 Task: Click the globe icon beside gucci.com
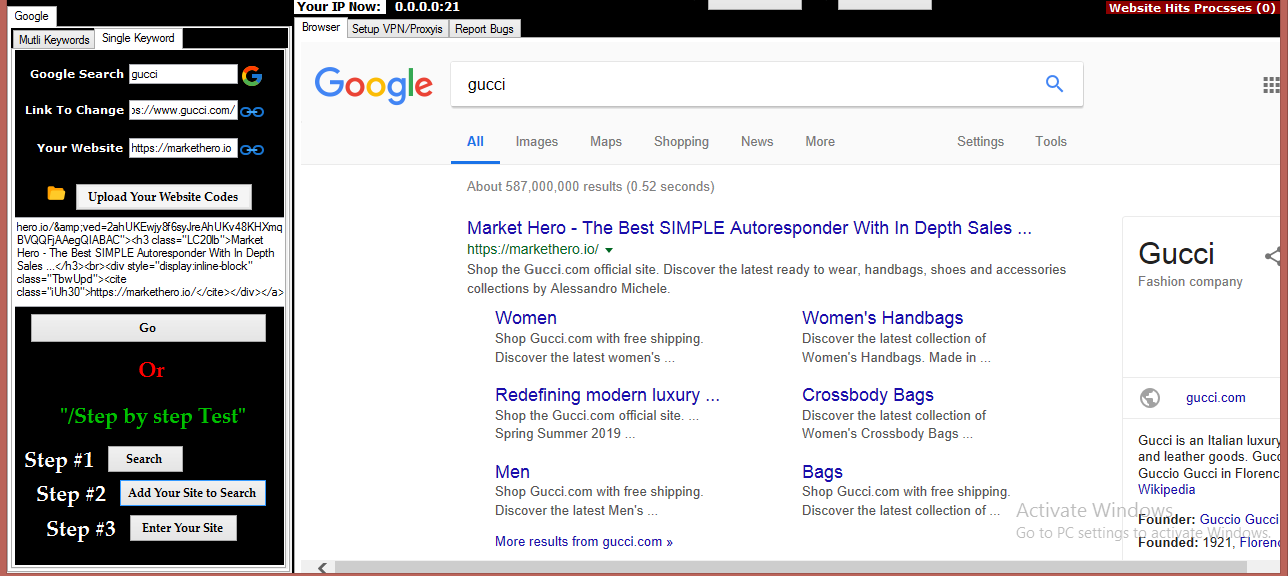click(x=1150, y=397)
